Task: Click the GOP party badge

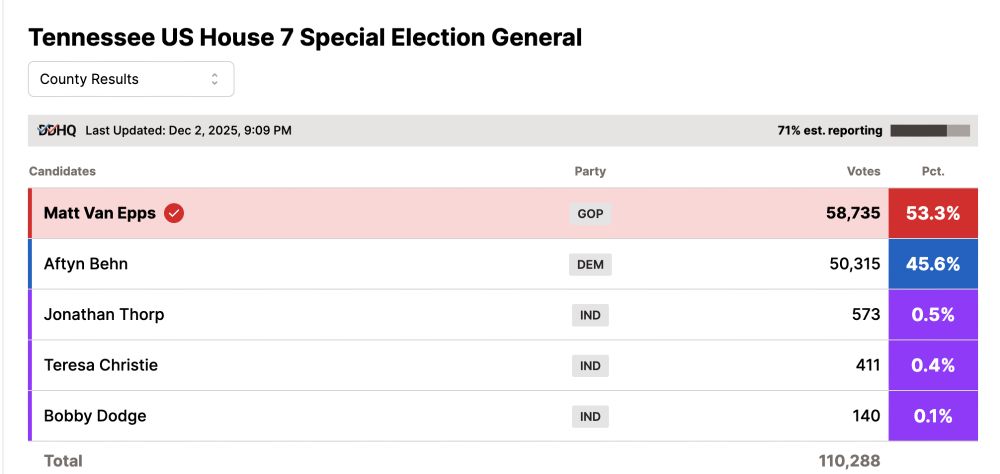Action: pos(591,213)
